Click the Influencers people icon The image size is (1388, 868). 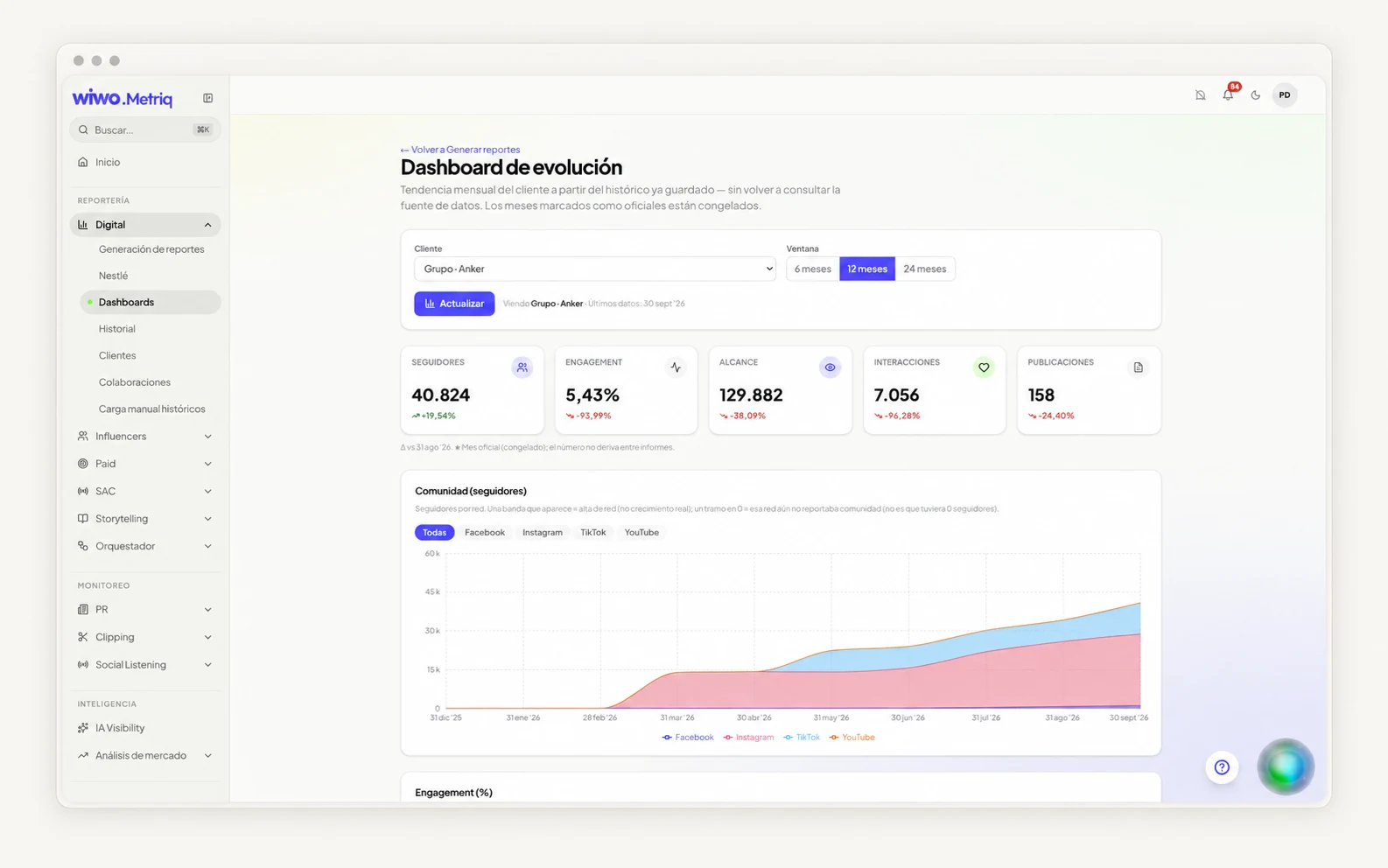pyautogui.click(x=83, y=436)
